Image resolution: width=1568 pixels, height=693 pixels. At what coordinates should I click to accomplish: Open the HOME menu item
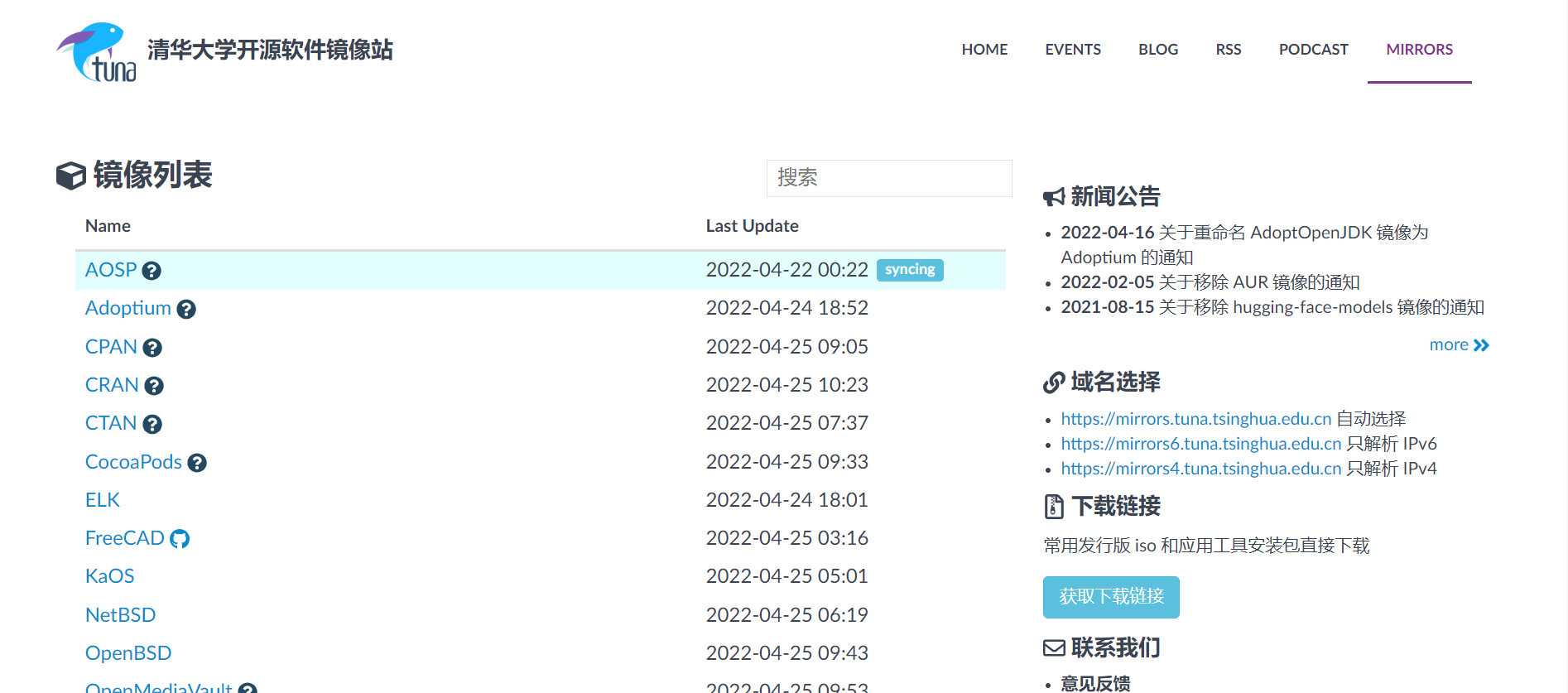tap(984, 50)
